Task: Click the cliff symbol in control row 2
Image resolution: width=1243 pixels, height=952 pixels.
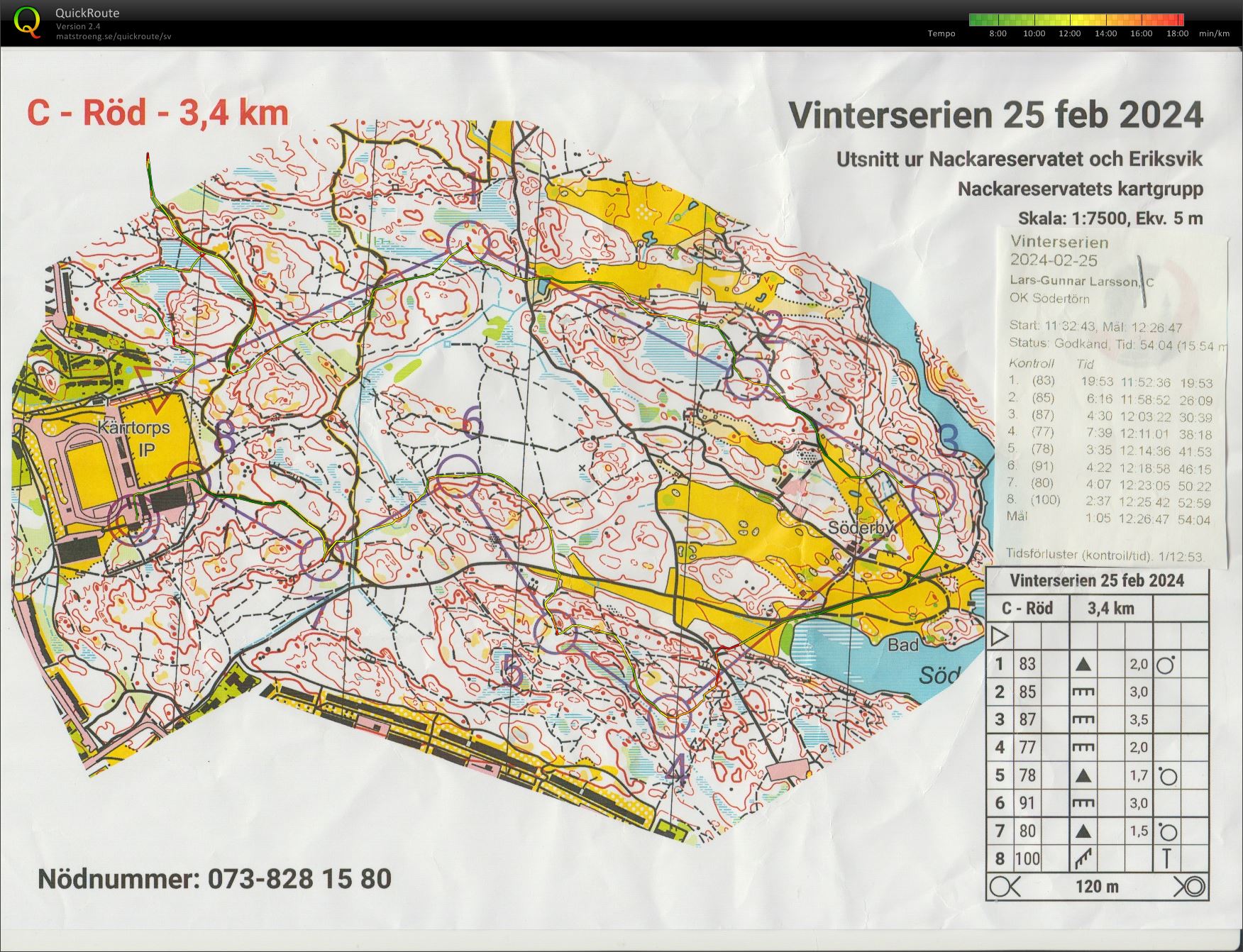Action: 1083,692
